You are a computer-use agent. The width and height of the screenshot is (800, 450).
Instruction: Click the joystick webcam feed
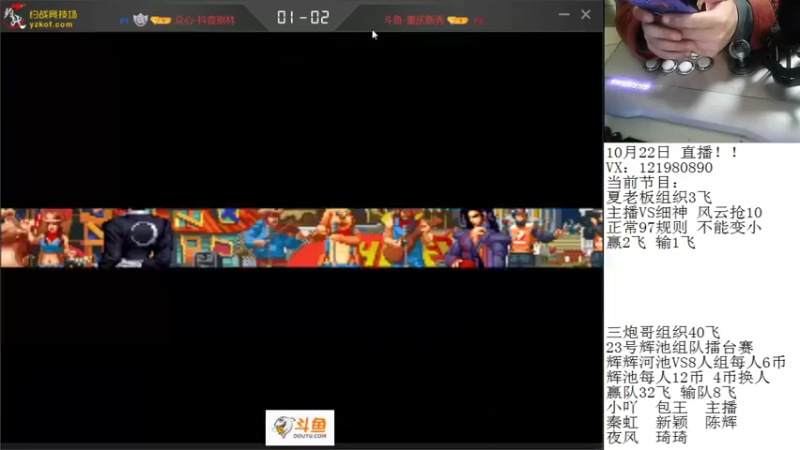tap(702, 70)
